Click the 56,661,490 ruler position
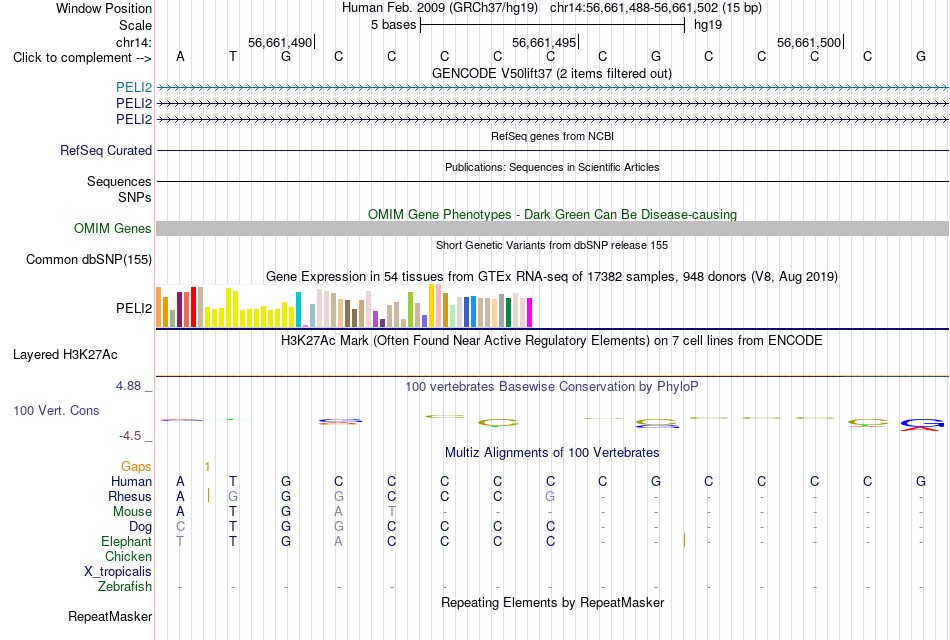 [x=280, y=42]
